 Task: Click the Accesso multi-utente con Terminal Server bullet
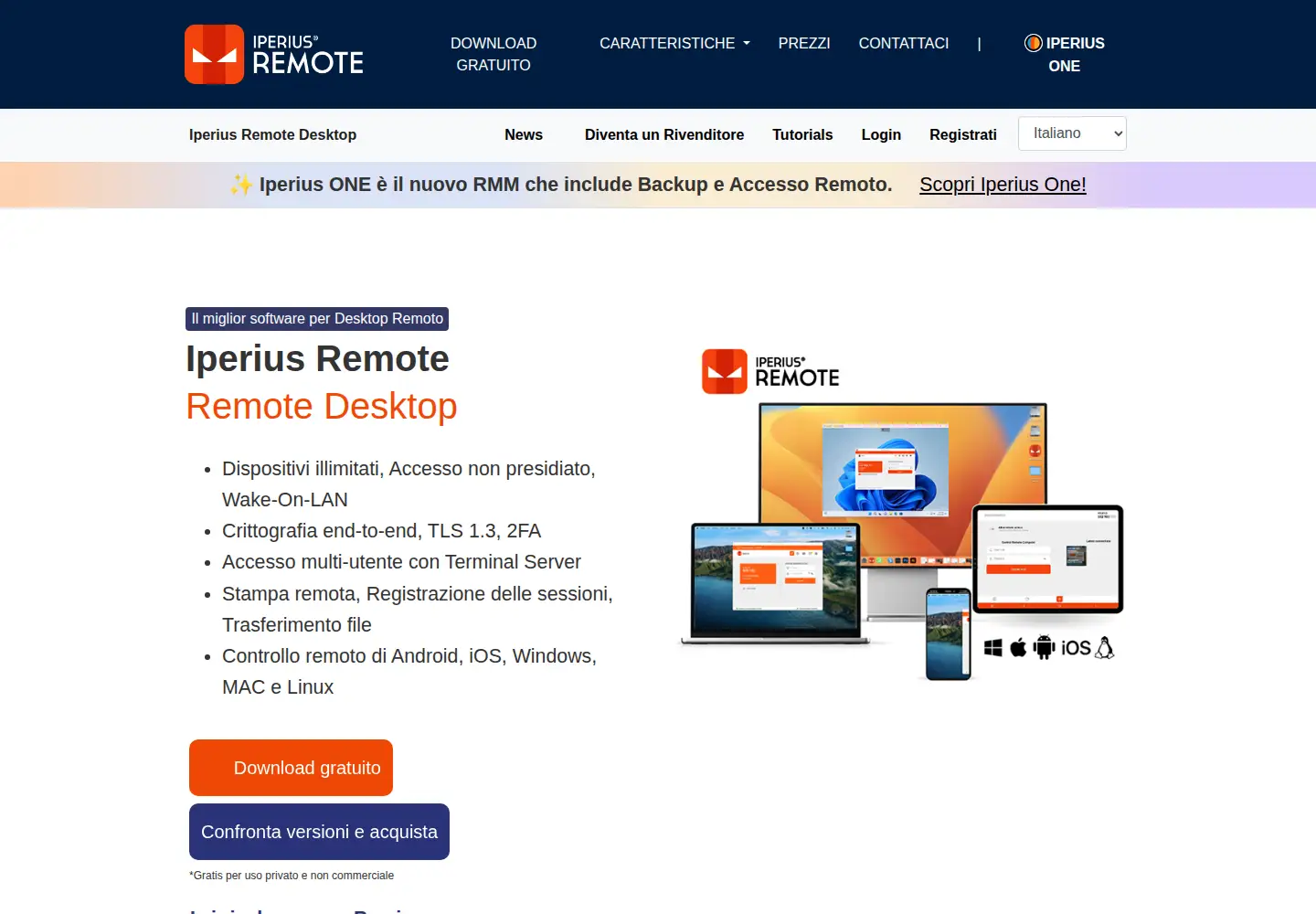401,562
